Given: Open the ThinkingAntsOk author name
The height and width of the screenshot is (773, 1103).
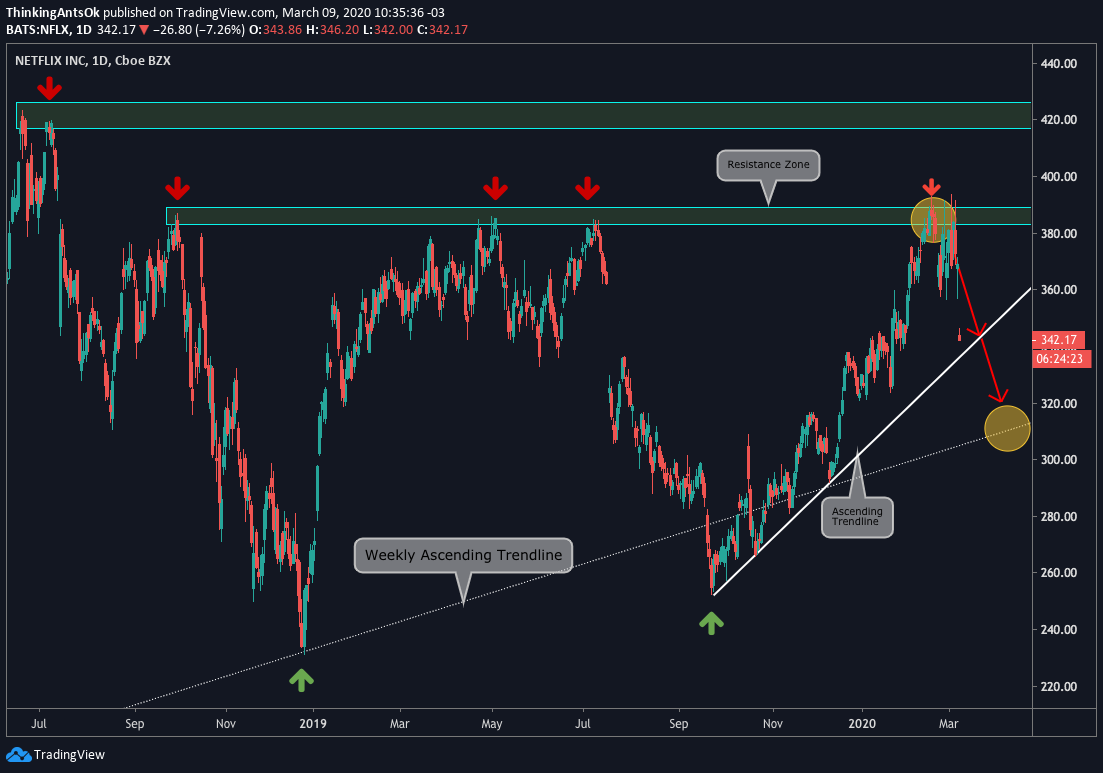Looking at the screenshot, I should 53,13.
